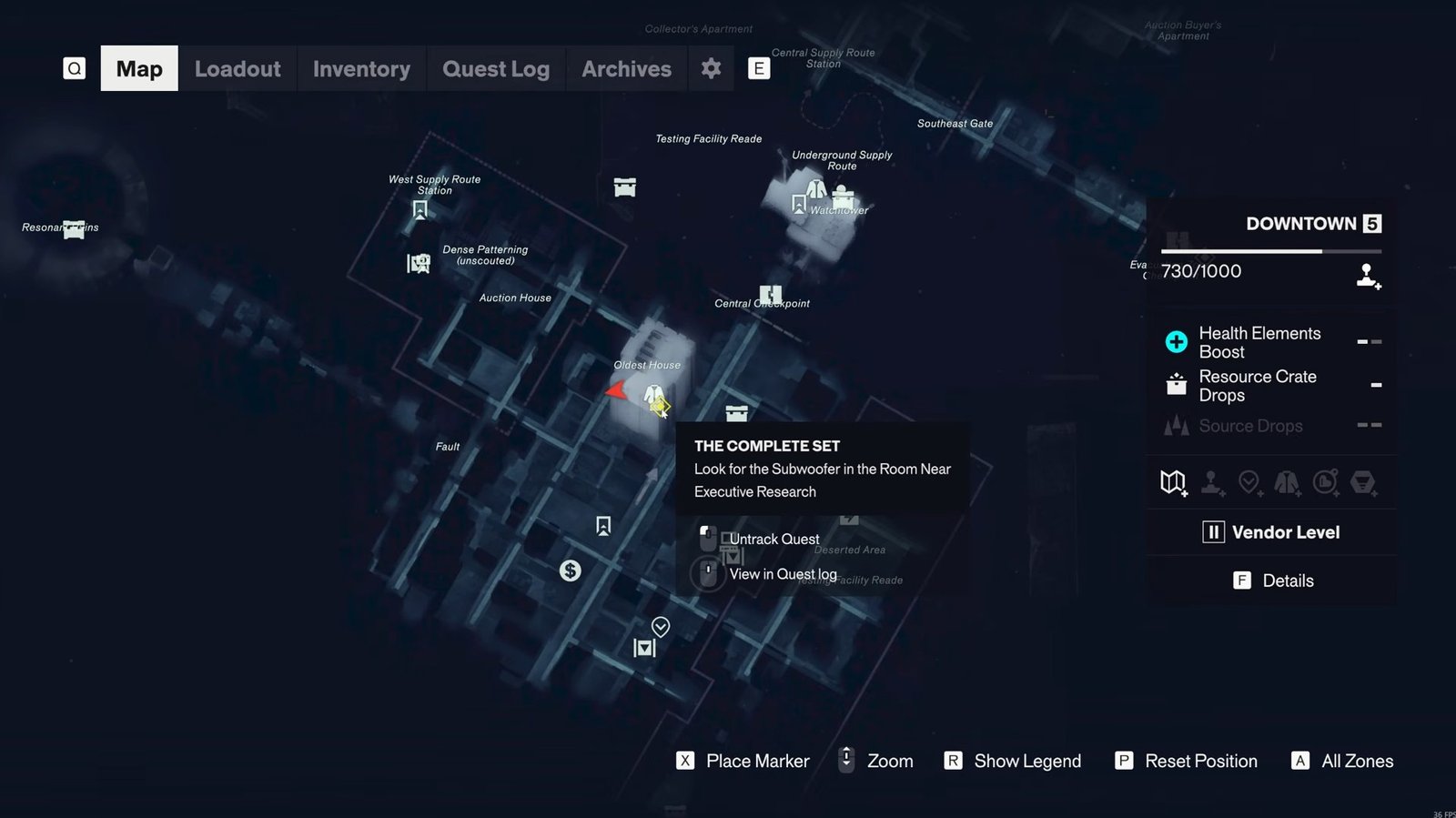Select the Map tab
This screenshot has height=818, width=1456.
coord(139,69)
